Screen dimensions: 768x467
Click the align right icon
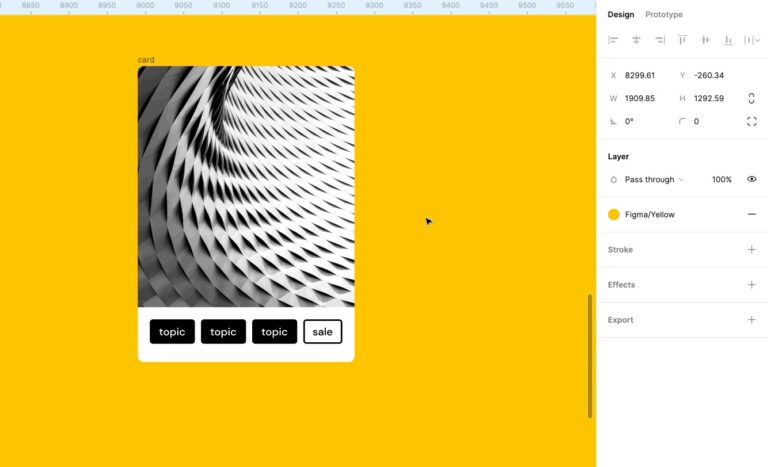click(x=660, y=40)
